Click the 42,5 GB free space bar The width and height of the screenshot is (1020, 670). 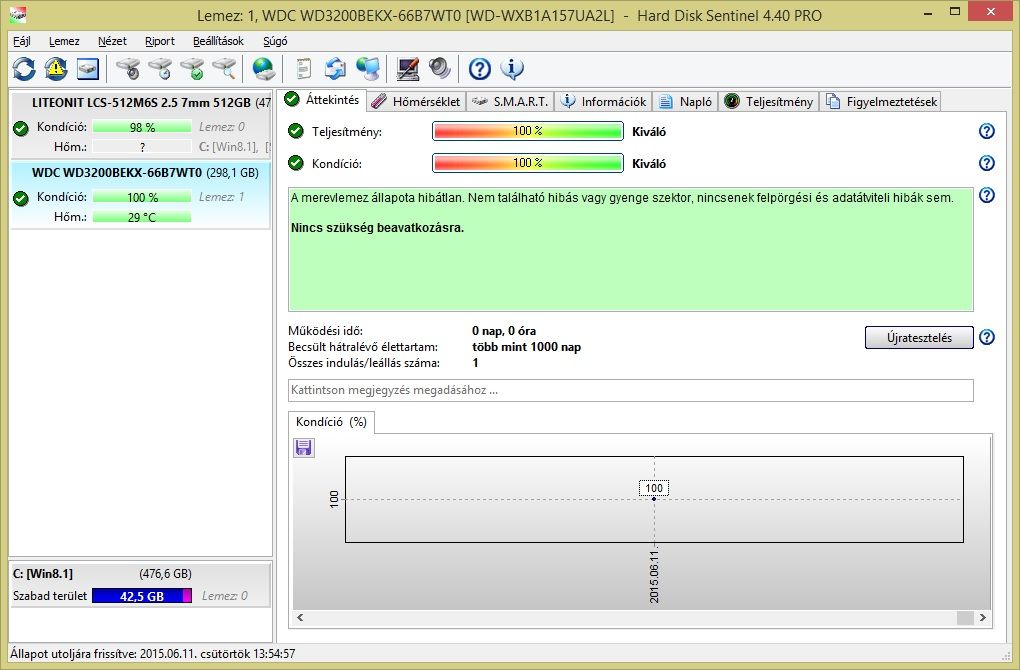142,596
